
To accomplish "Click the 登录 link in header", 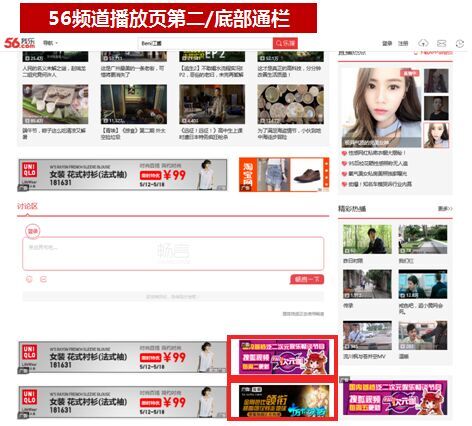I will (x=387, y=43).
